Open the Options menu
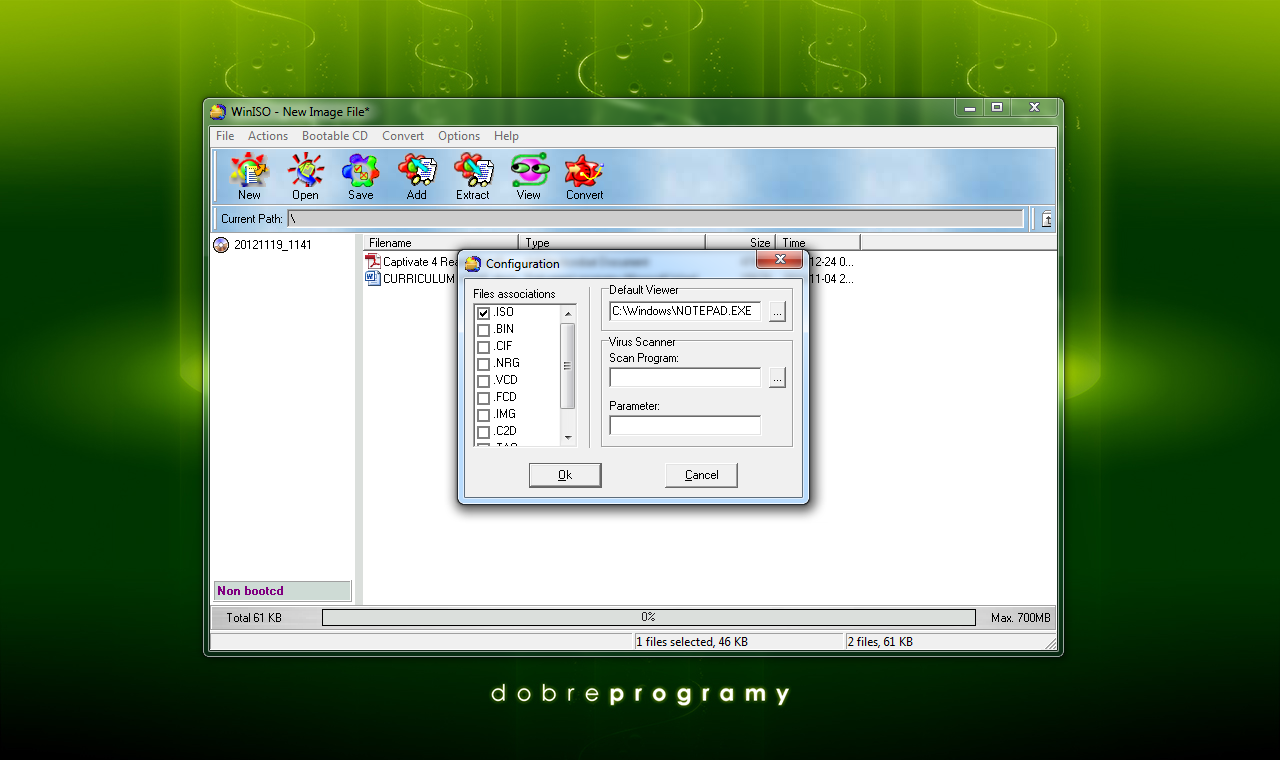Screen dimensions: 1280x760 pyautogui.click(x=458, y=136)
